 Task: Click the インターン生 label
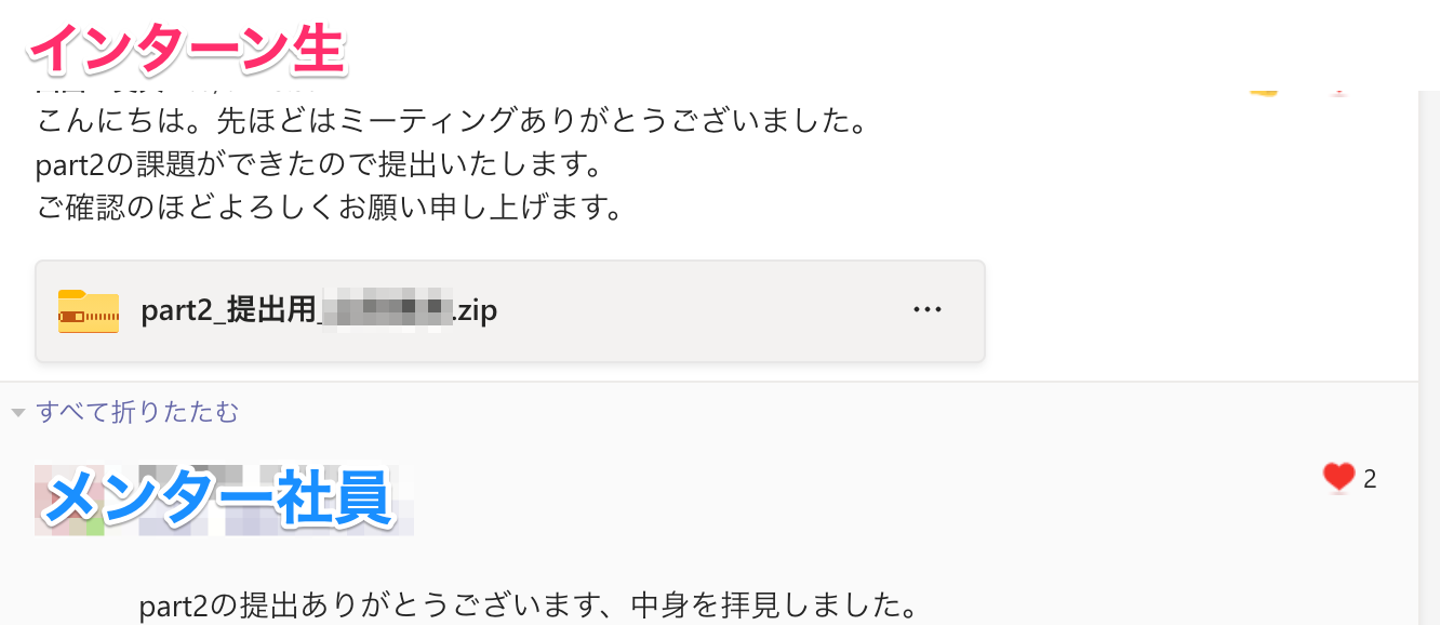(187, 47)
